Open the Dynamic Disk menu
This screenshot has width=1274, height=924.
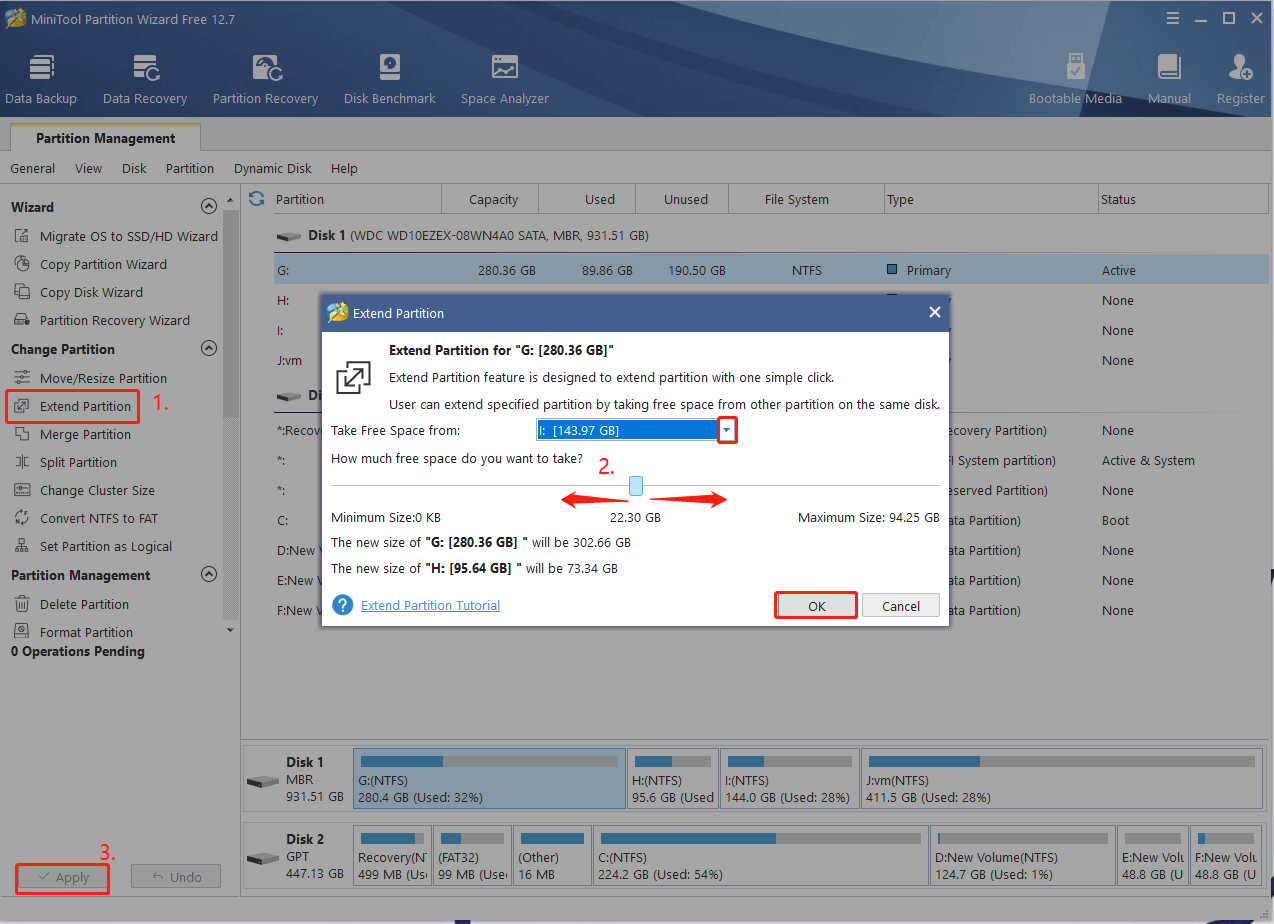click(273, 168)
